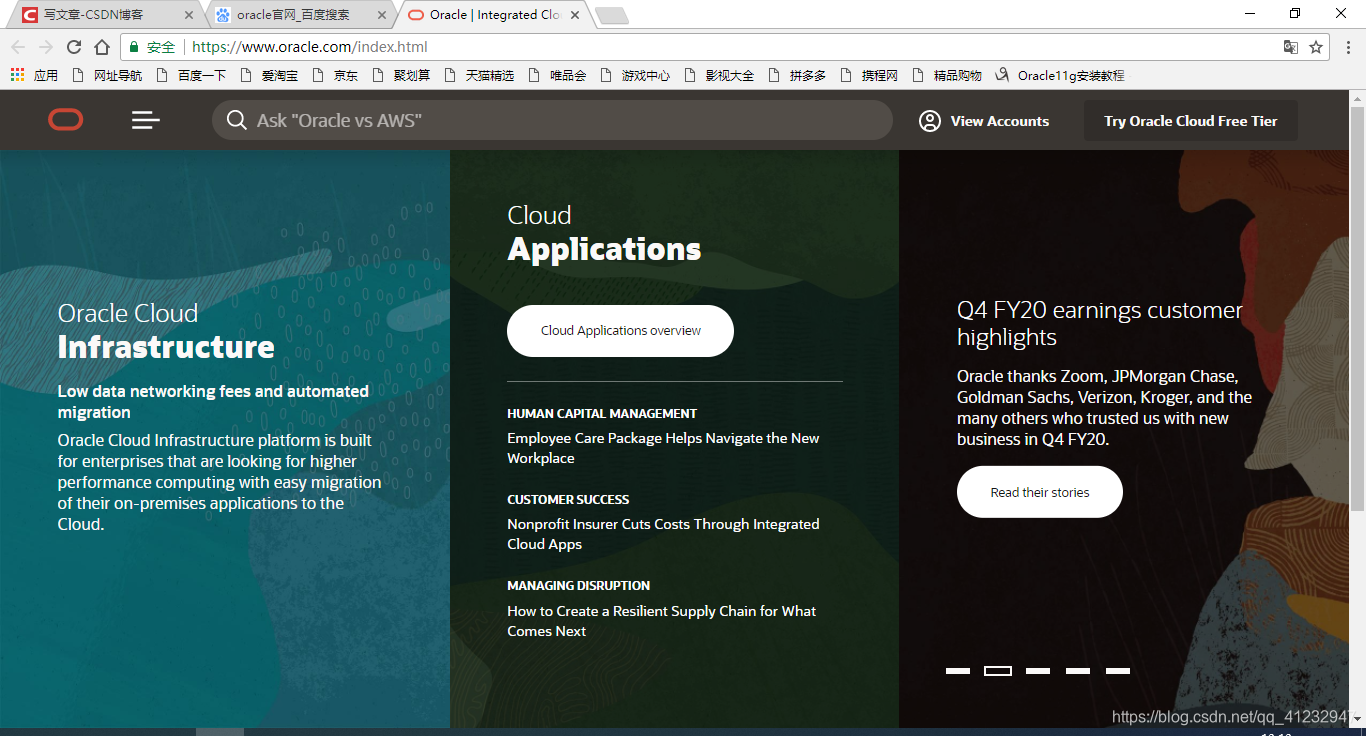This screenshot has width=1366, height=736.
Task: Open the 携程网 bookmark
Action: (x=870, y=75)
